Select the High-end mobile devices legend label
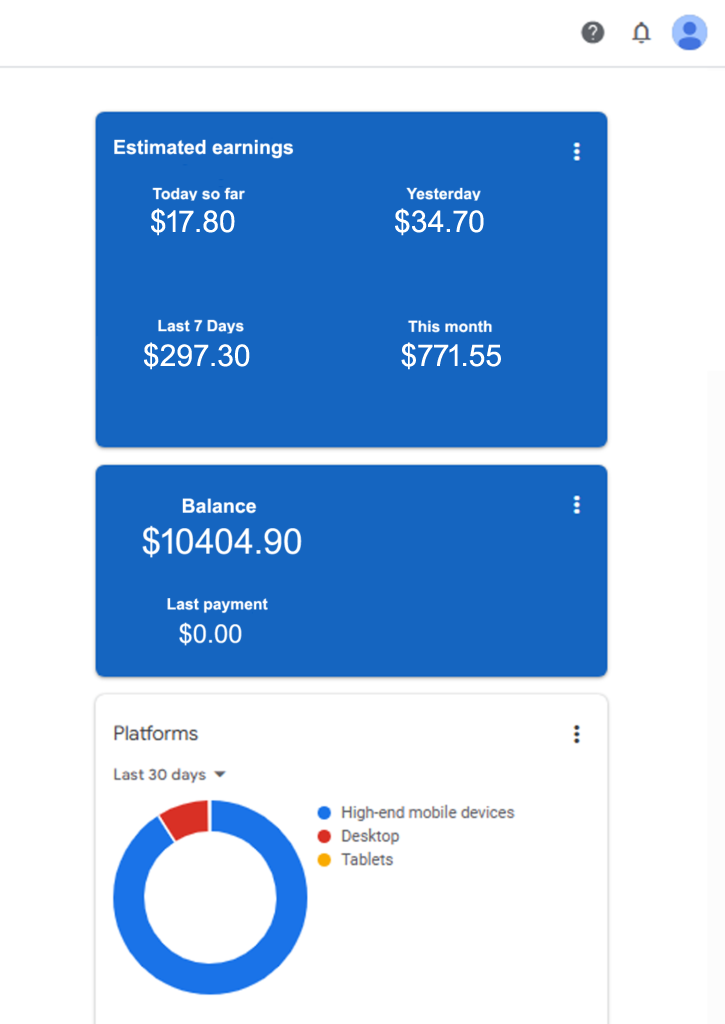Viewport: 725px width, 1024px height. [428, 813]
